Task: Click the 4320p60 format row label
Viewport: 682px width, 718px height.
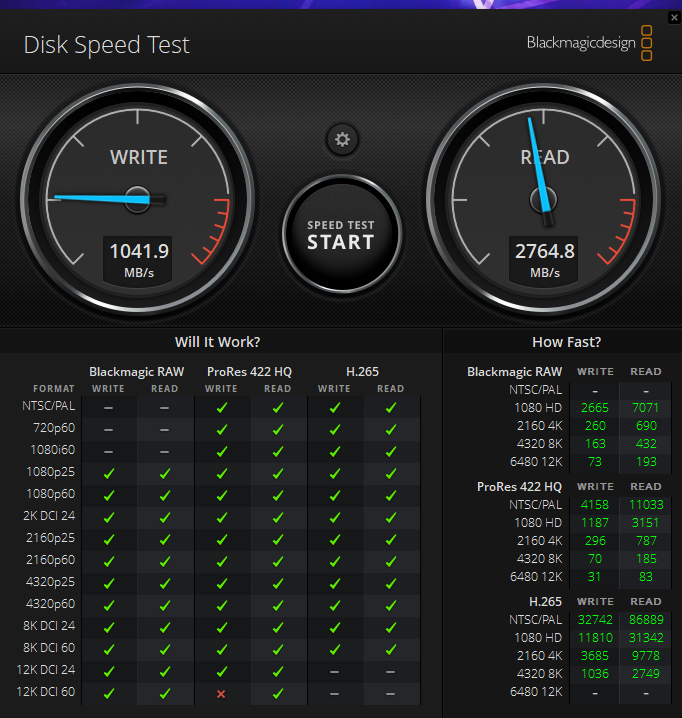Action: tap(51, 604)
